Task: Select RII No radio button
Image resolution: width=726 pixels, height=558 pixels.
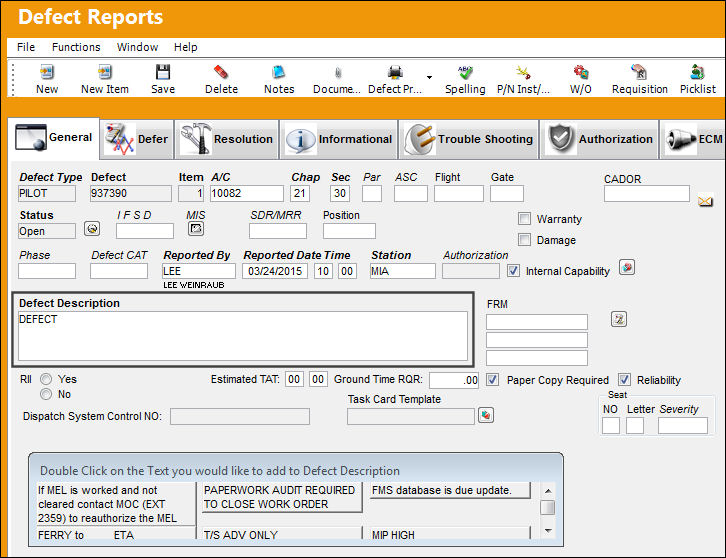Action: [46, 394]
